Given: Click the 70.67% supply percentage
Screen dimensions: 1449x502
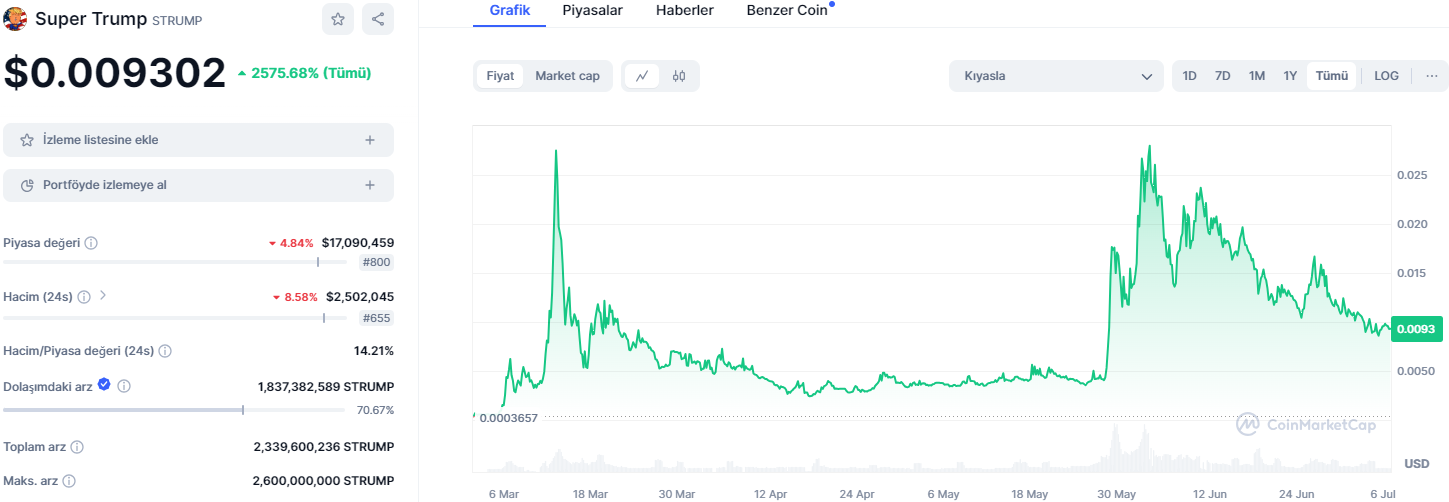Looking at the screenshot, I should tap(375, 410).
